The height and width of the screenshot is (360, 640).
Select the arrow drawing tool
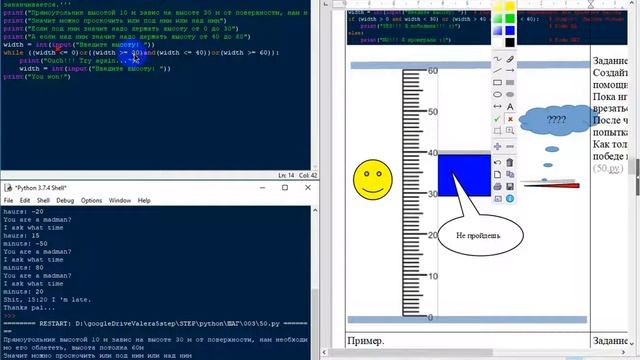click(x=510, y=71)
